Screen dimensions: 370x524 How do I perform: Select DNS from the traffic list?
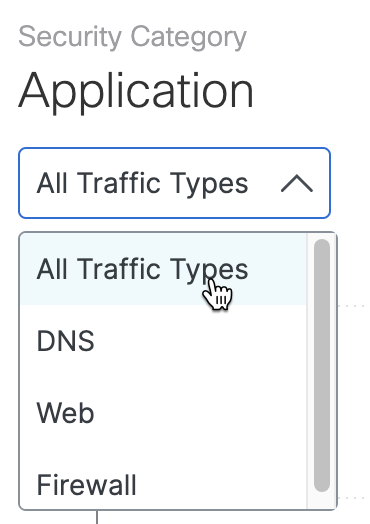pos(163,341)
